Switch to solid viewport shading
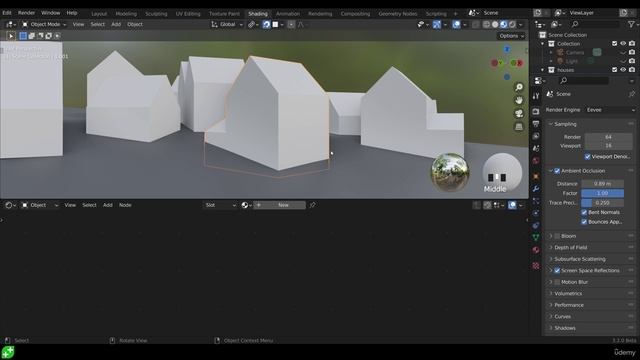This screenshot has width=640, height=360. (495, 24)
